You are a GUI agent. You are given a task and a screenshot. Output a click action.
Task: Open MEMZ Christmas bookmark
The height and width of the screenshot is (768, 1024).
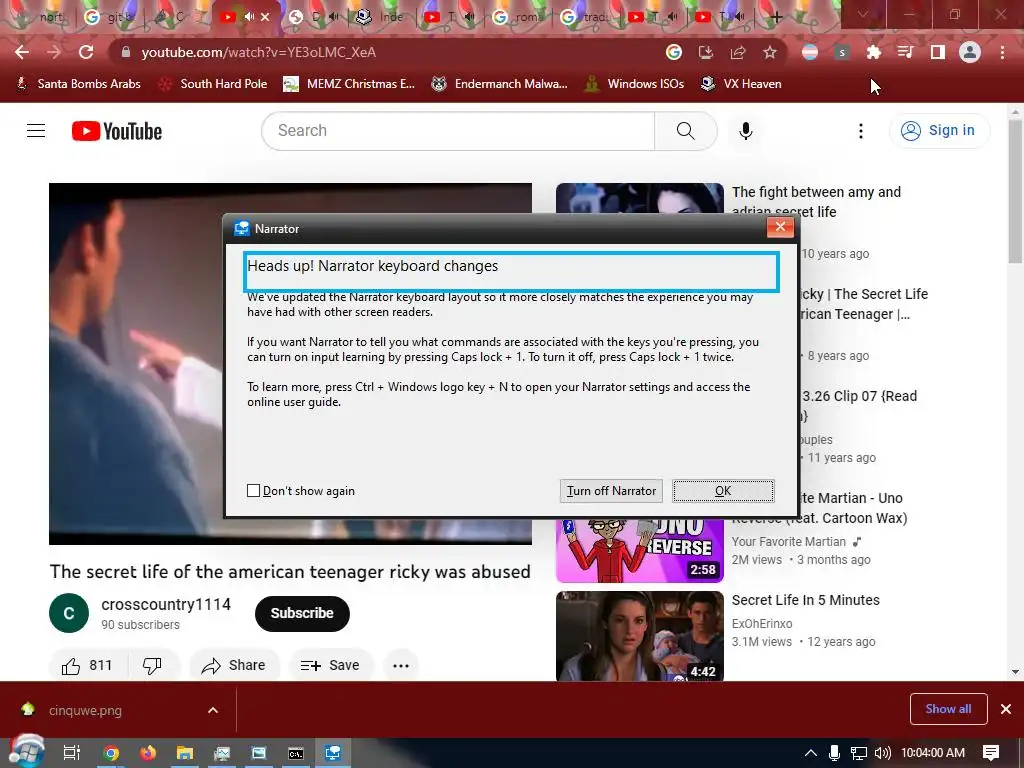pos(349,84)
